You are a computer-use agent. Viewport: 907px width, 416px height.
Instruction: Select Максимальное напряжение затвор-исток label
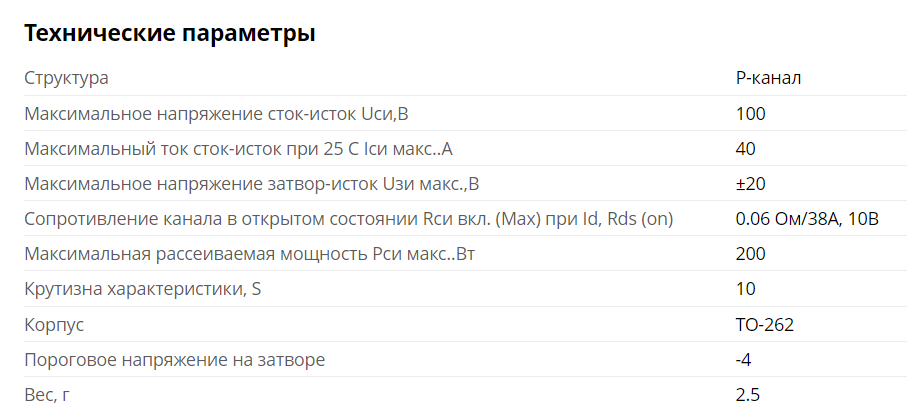pos(252,184)
